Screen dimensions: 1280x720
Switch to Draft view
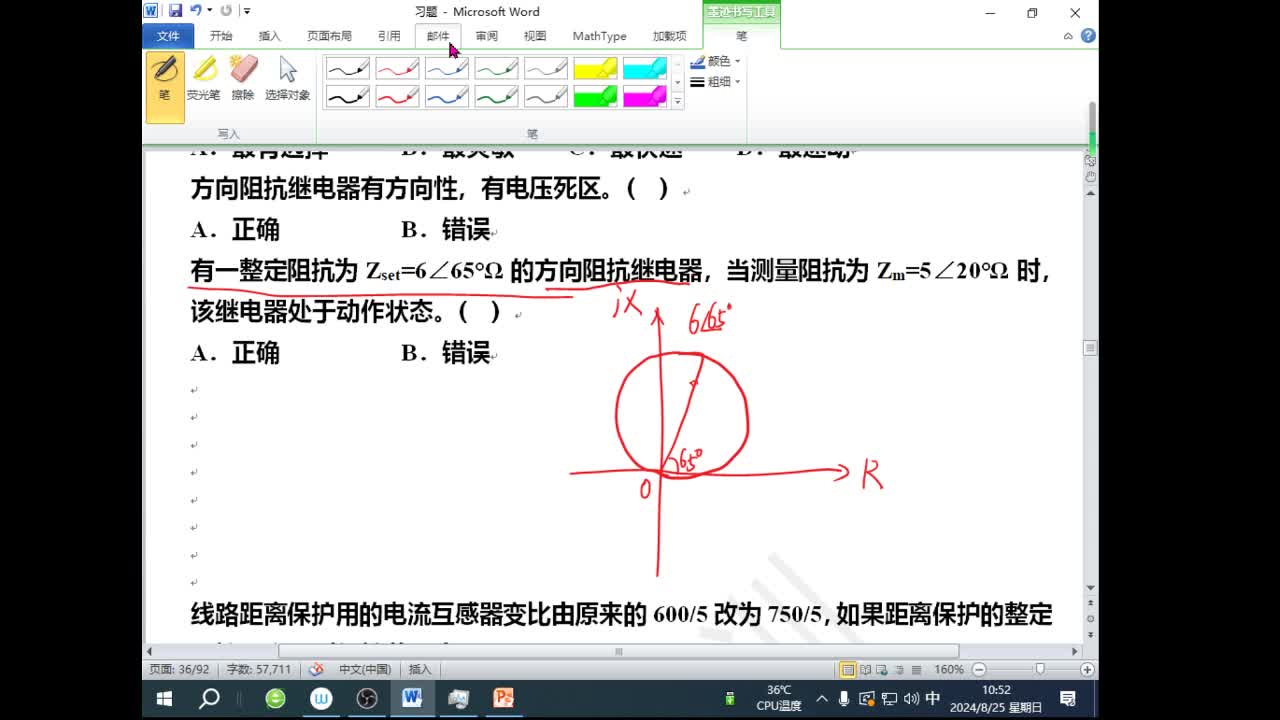click(915, 669)
